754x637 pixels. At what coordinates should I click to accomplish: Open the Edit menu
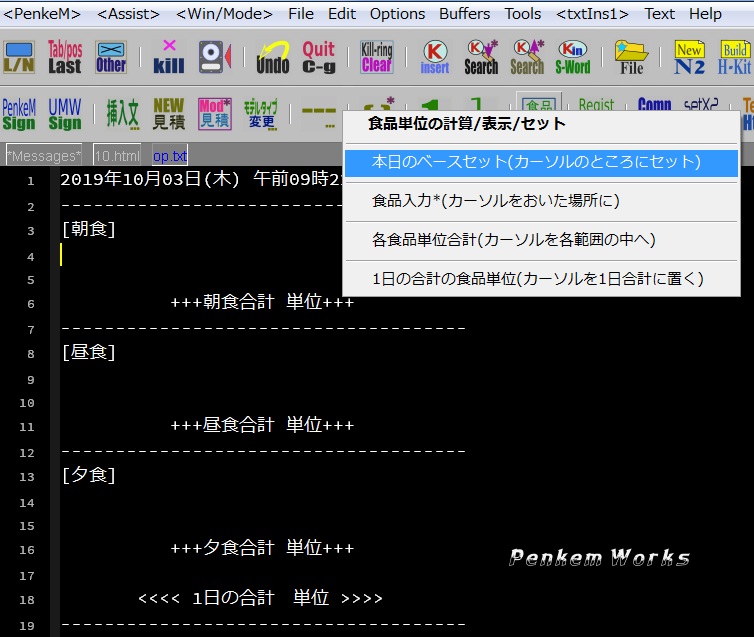coord(342,14)
